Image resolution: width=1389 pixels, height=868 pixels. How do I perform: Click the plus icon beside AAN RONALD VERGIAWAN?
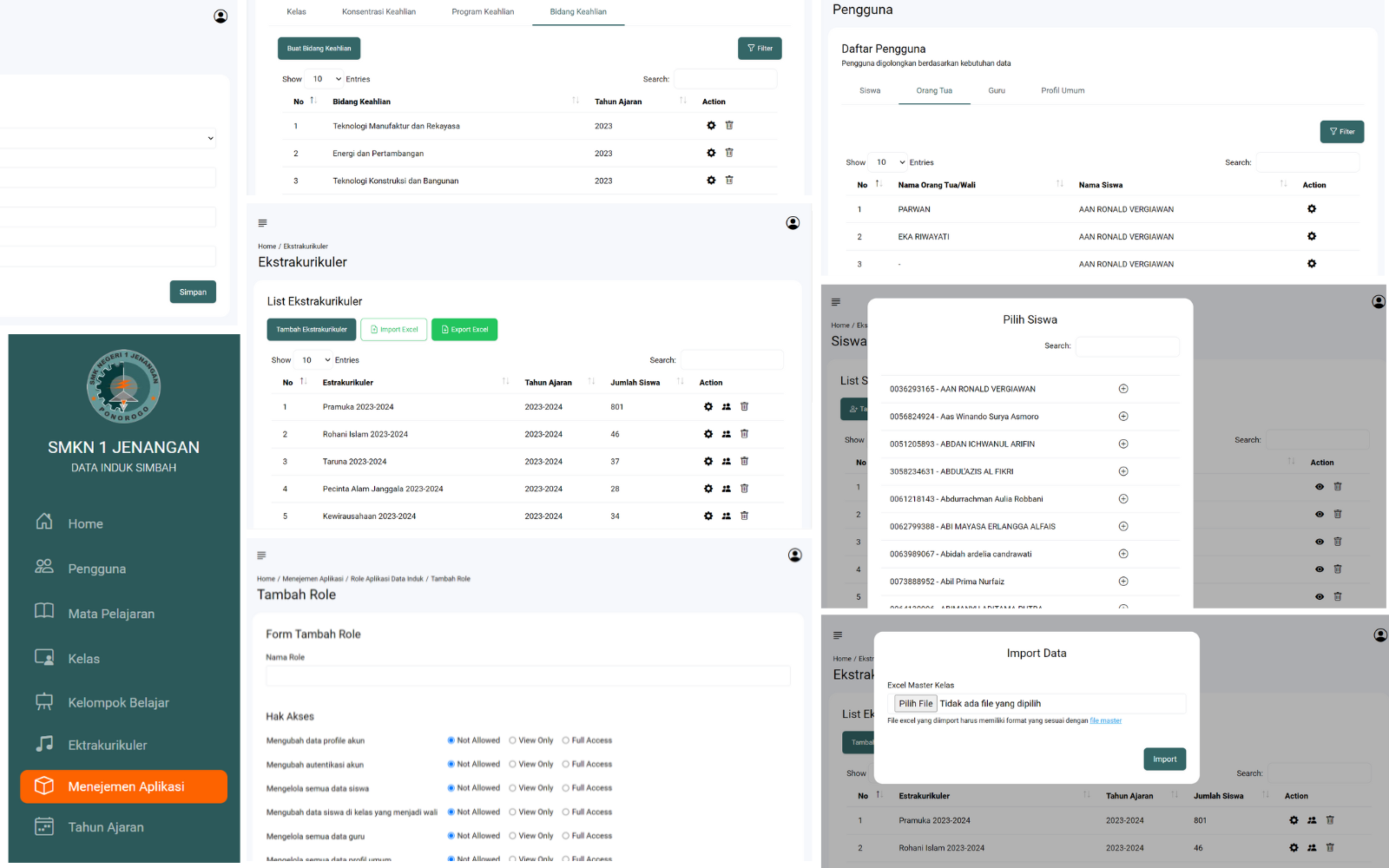[x=1123, y=389]
